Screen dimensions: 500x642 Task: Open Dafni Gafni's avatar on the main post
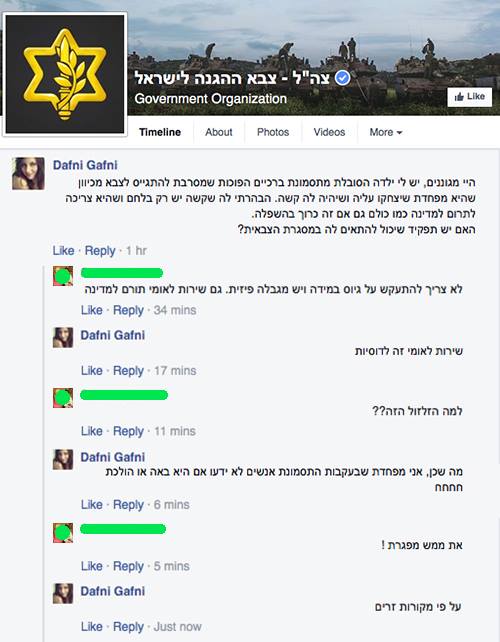click(x=28, y=174)
